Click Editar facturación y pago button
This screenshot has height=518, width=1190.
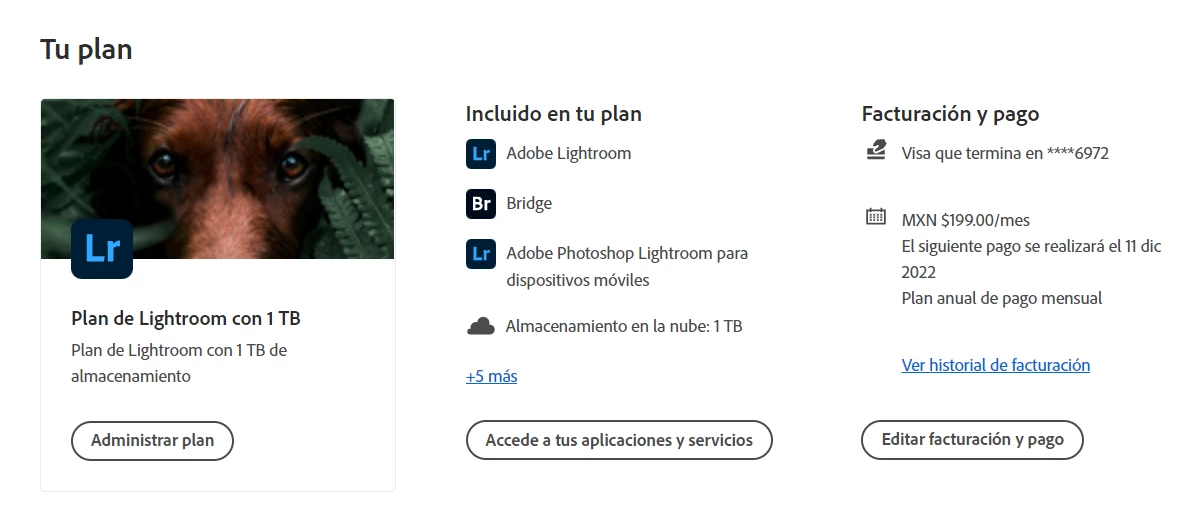(x=972, y=440)
